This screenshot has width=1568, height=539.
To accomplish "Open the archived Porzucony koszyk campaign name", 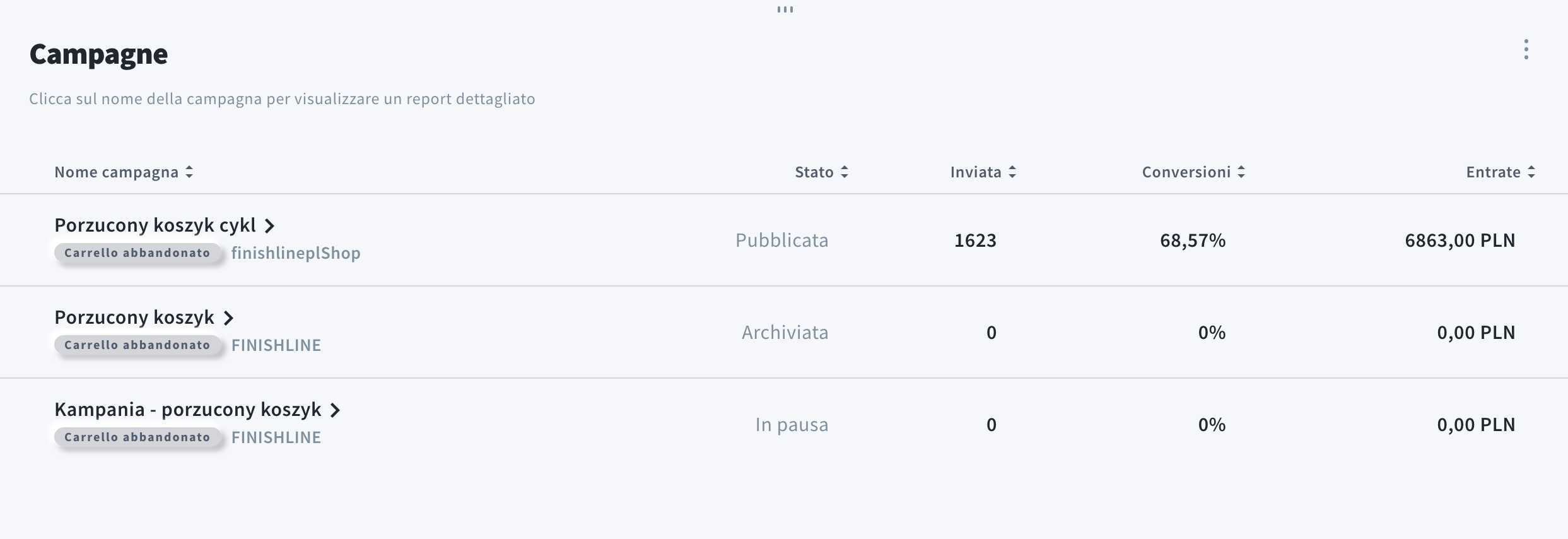I will click(134, 317).
